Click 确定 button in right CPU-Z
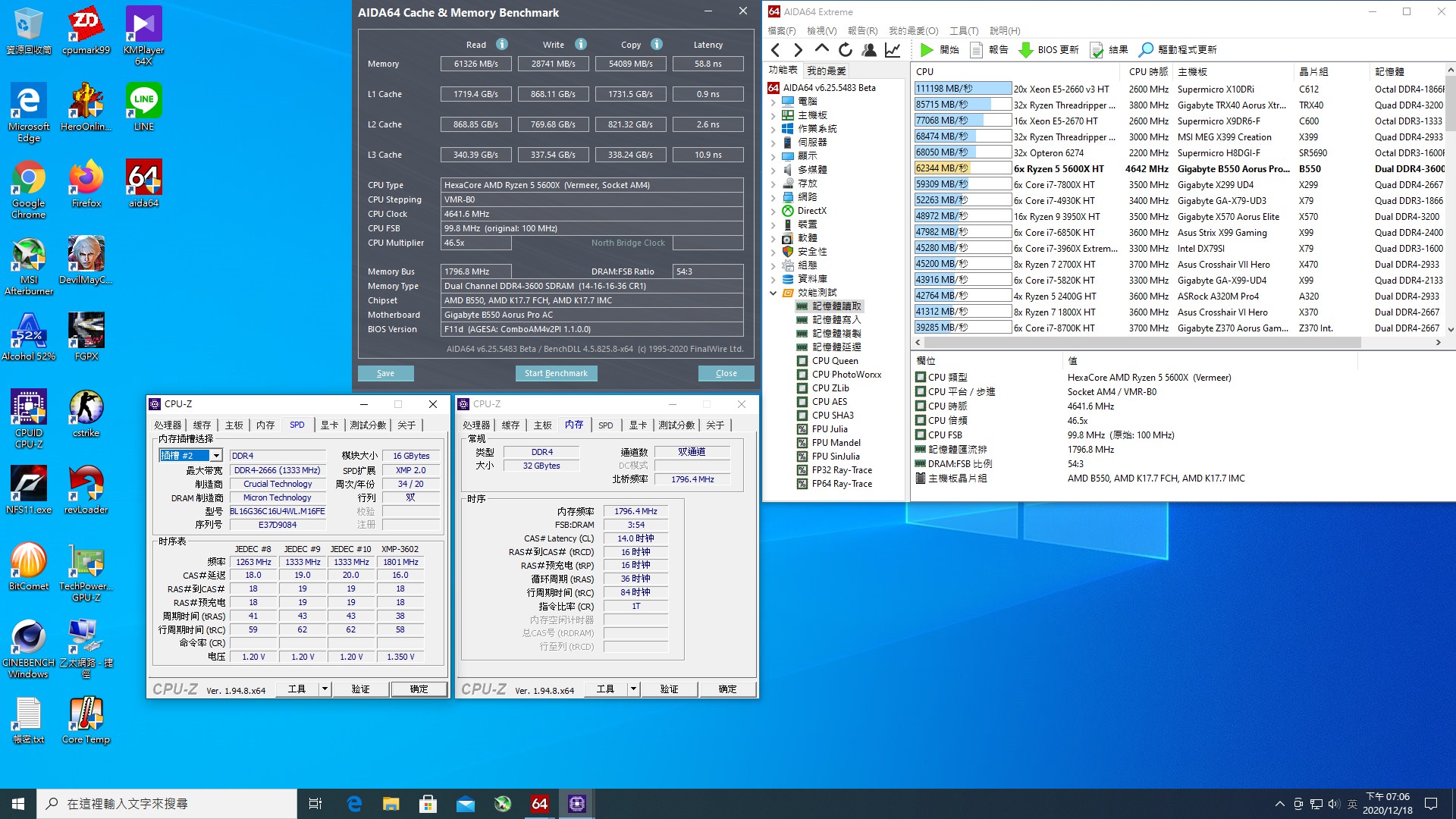This screenshot has width=1456, height=819. [x=727, y=689]
